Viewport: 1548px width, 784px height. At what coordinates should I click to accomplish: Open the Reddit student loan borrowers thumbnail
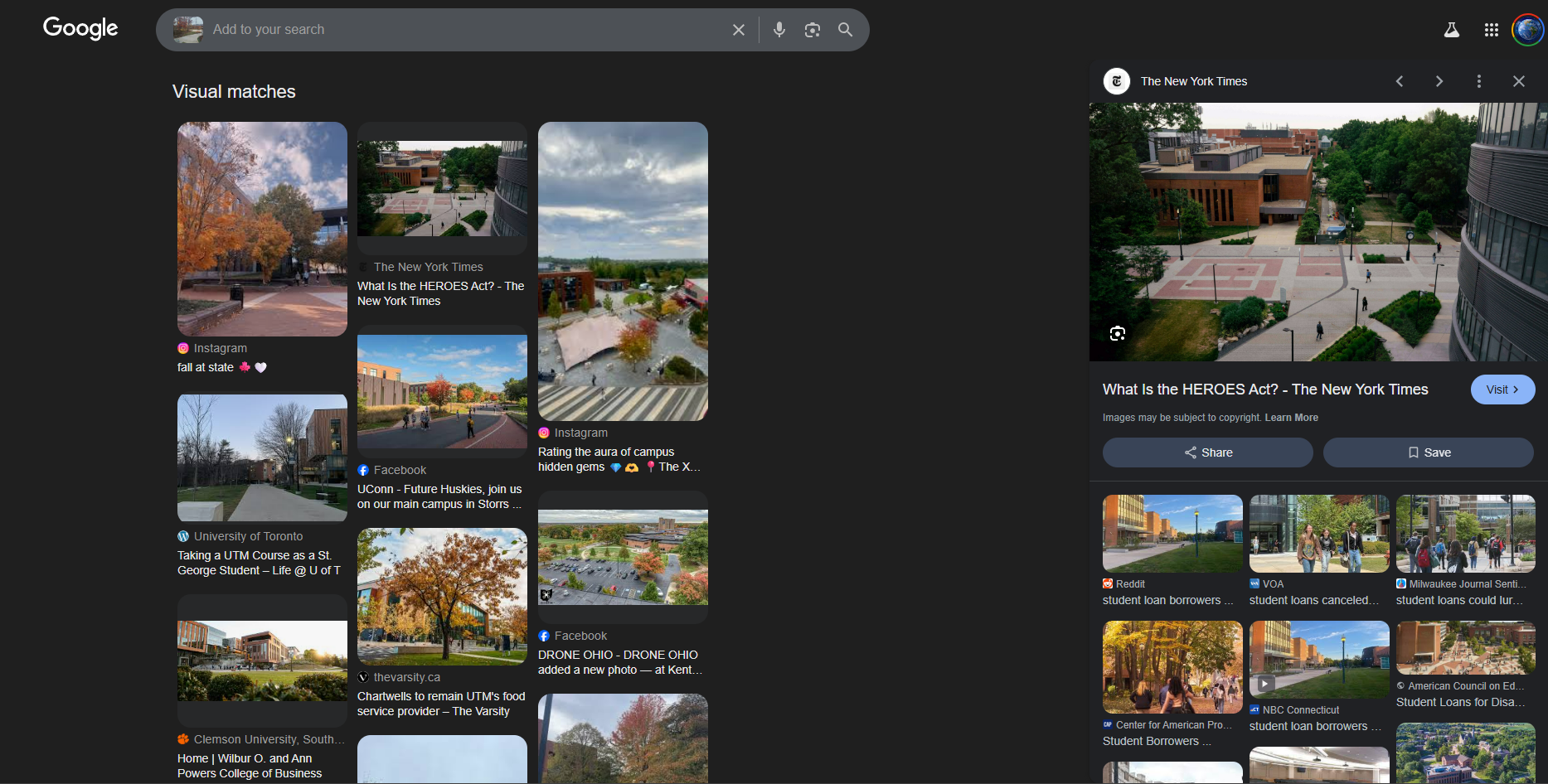coord(1172,534)
